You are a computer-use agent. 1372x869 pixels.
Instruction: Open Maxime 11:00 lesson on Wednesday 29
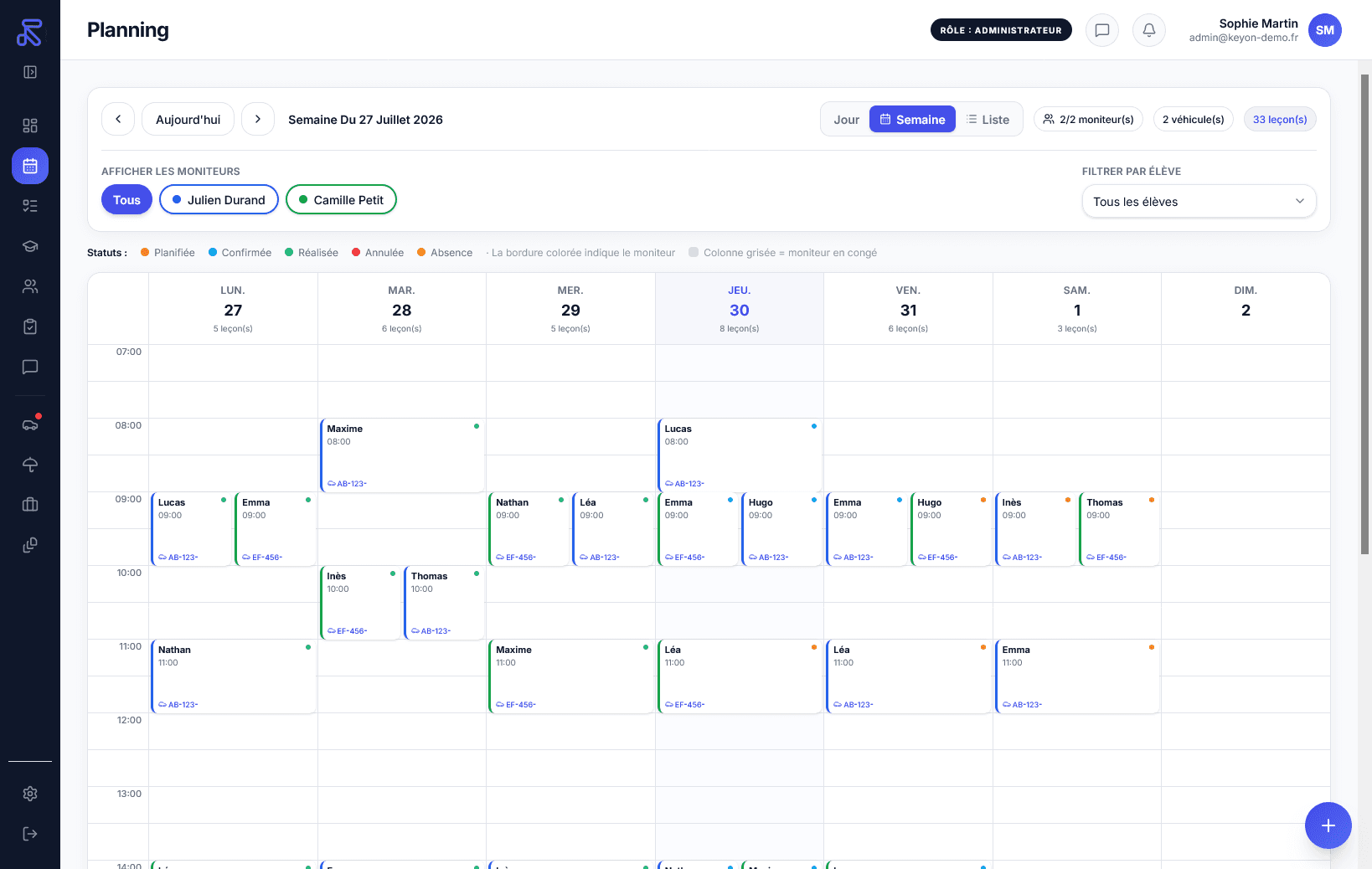pos(571,676)
